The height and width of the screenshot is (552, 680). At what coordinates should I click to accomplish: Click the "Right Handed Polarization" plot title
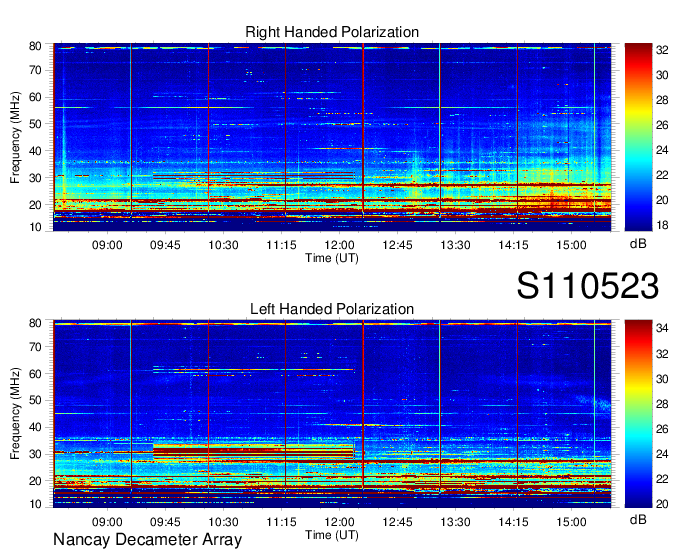coord(332,32)
